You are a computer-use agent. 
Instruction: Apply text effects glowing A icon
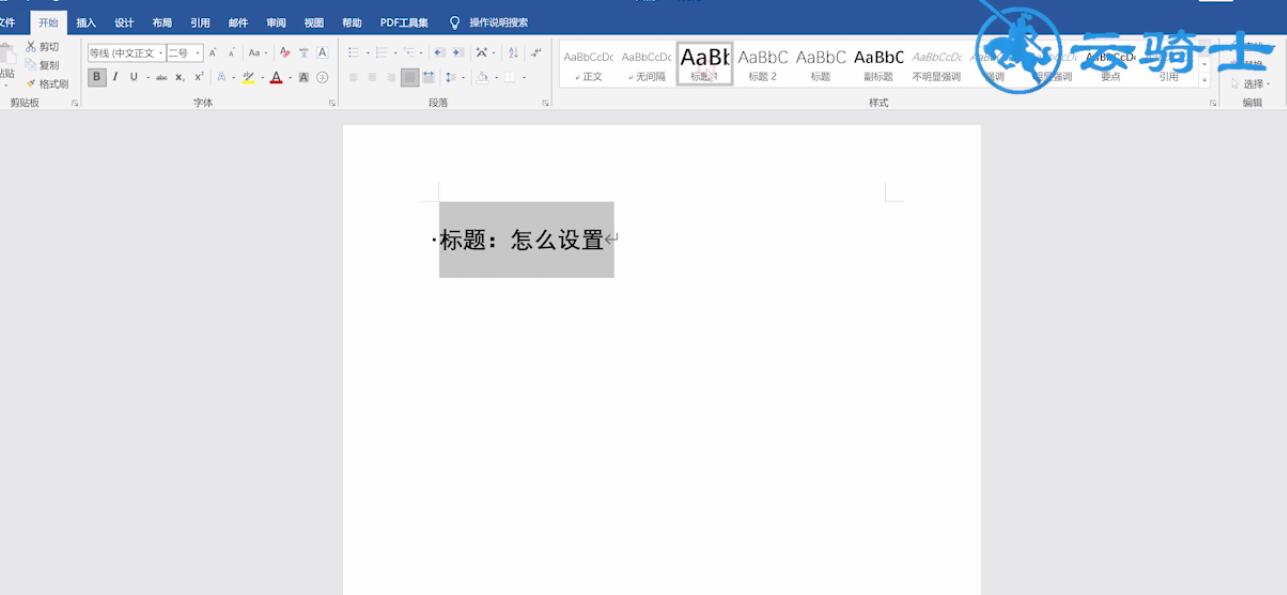pyautogui.click(x=222, y=77)
